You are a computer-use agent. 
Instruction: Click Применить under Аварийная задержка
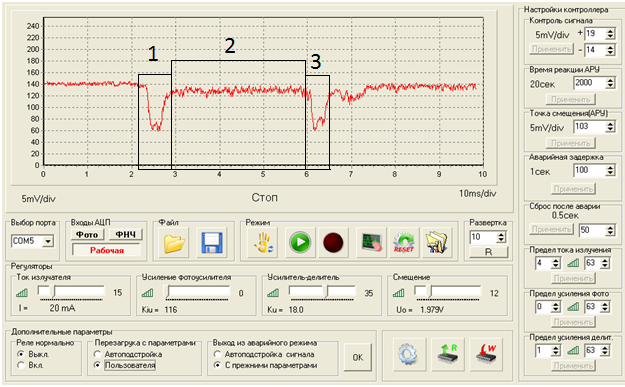(x=573, y=189)
